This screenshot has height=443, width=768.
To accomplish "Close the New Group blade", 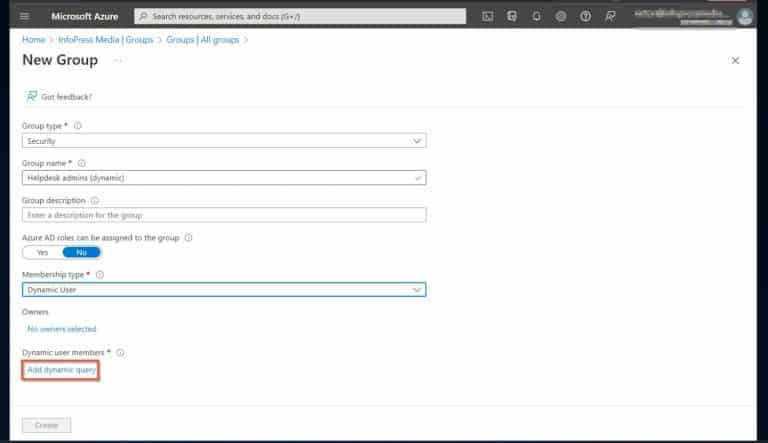I will pyautogui.click(x=735, y=60).
